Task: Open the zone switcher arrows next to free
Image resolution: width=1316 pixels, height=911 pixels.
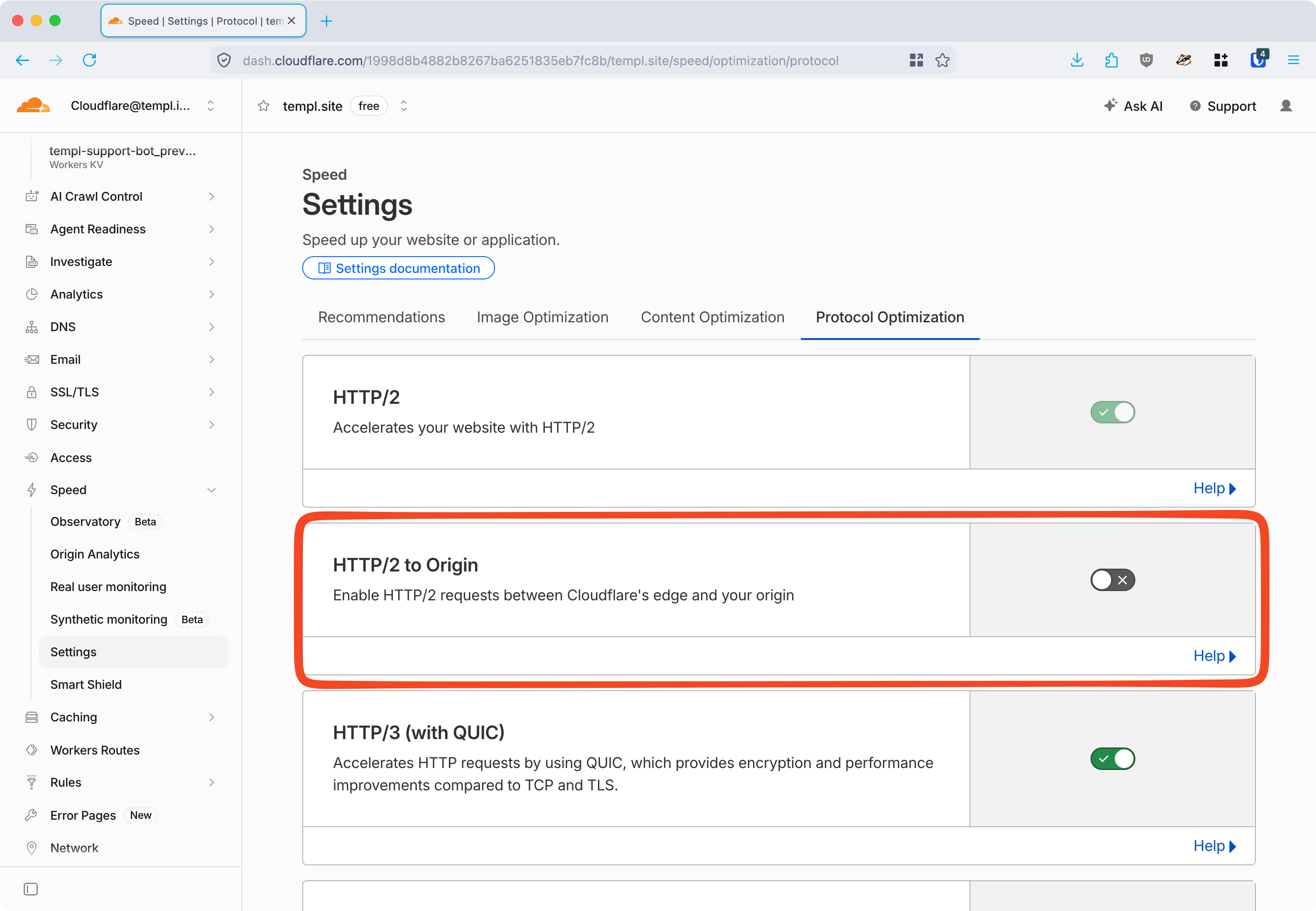Action: 403,106
